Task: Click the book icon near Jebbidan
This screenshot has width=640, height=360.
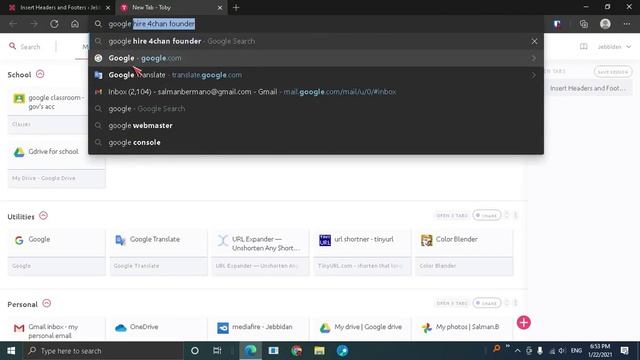Action: (584, 47)
